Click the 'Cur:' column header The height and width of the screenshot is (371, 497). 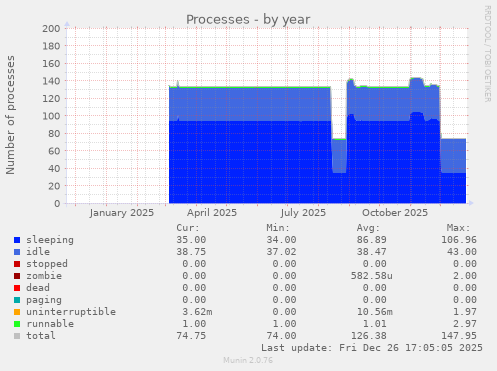pyautogui.click(x=188, y=228)
